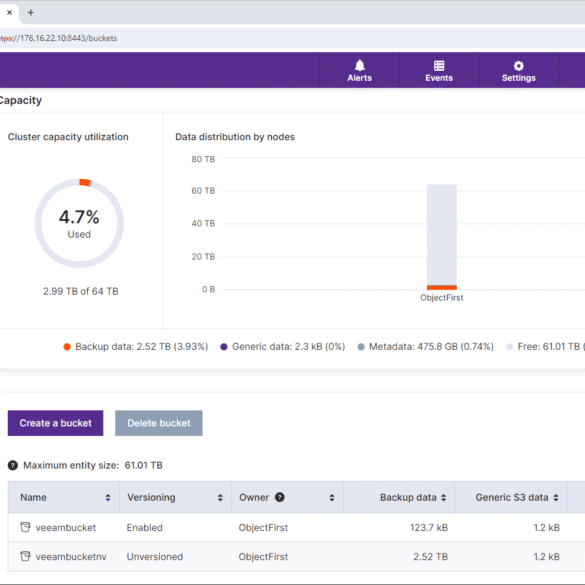Screen dimensions: 585x585
Task: Click the Metadata 475.8 GB legend label
Action: pyautogui.click(x=431, y=347)
